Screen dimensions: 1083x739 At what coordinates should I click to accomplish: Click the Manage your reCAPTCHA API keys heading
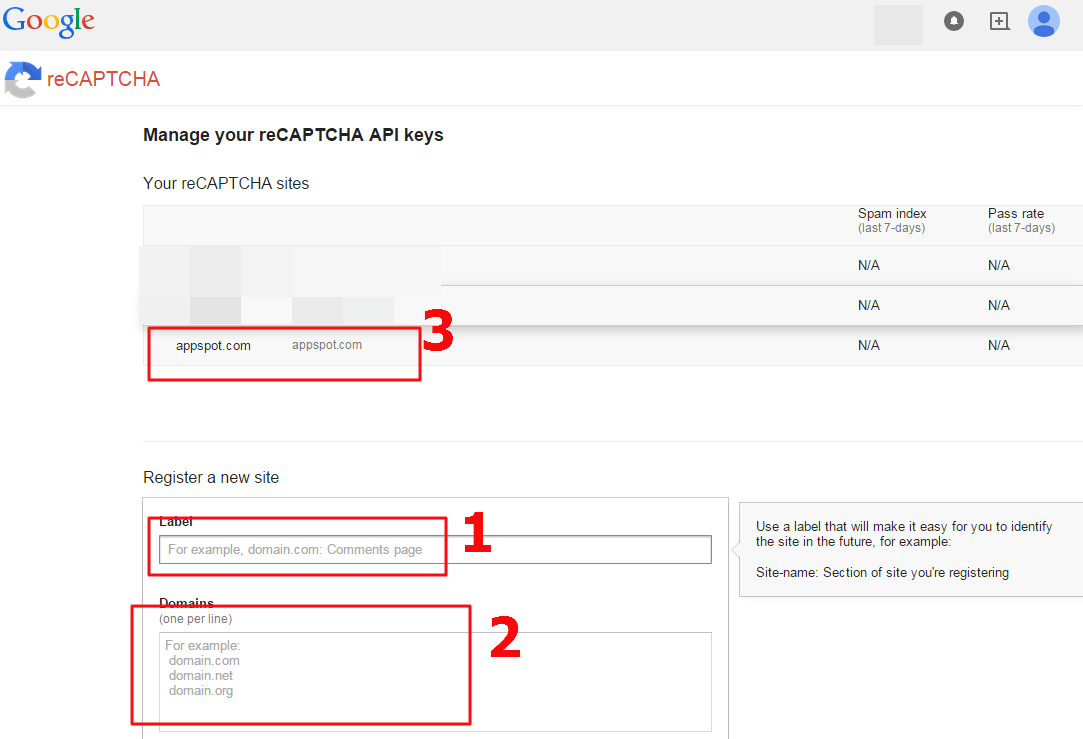click(x=293, y=135)
